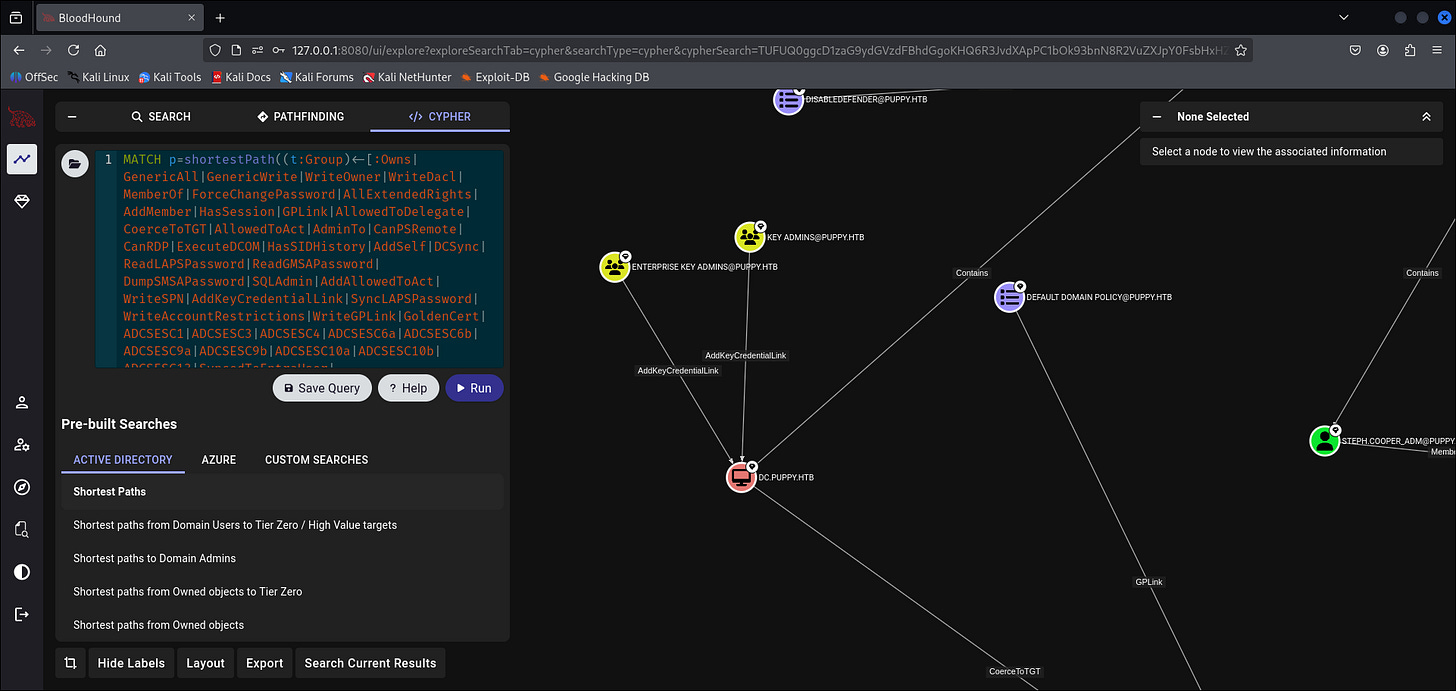Toggle Hide Labels on the graph
Viewport: 1456px width, 691px height.
(x=131, y=663)
